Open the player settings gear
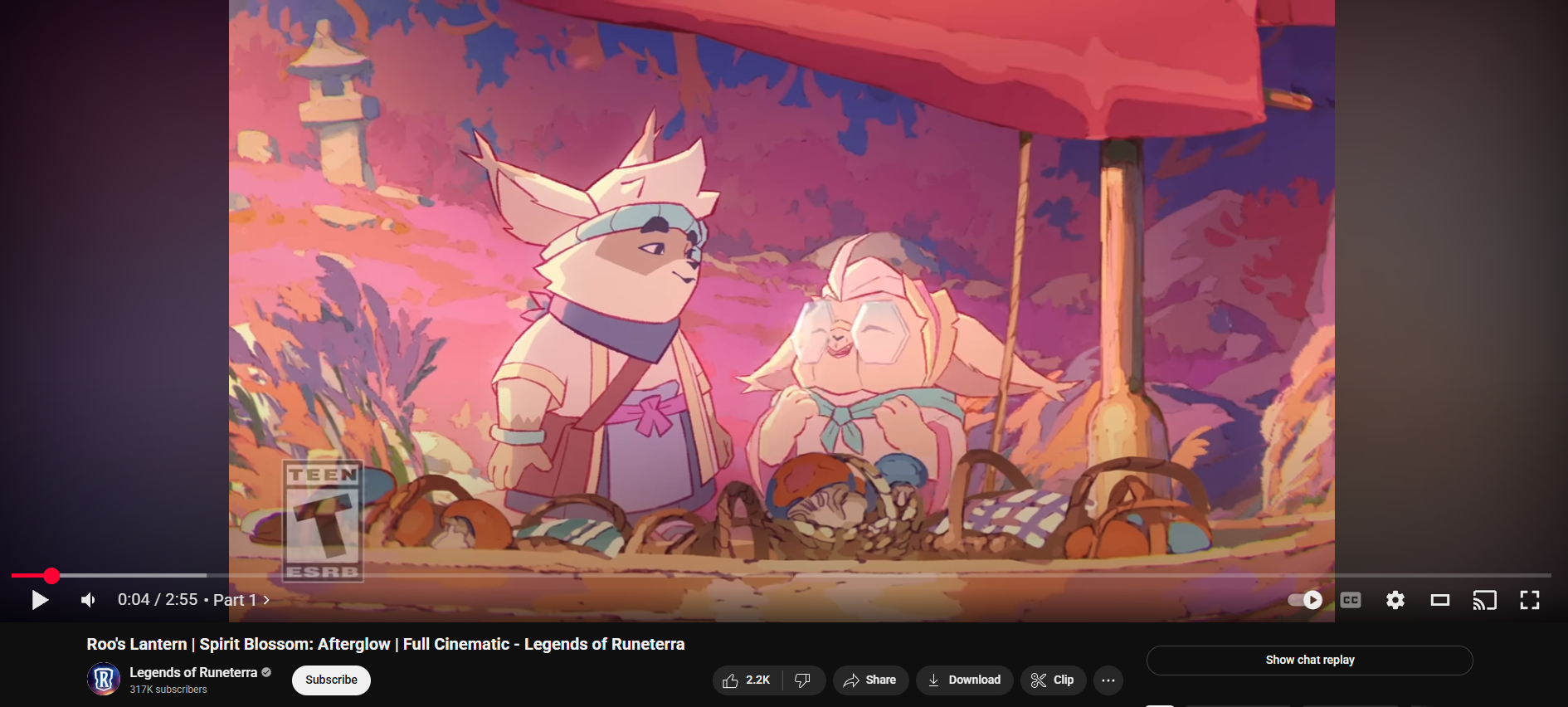 [x=1395, y=600]
